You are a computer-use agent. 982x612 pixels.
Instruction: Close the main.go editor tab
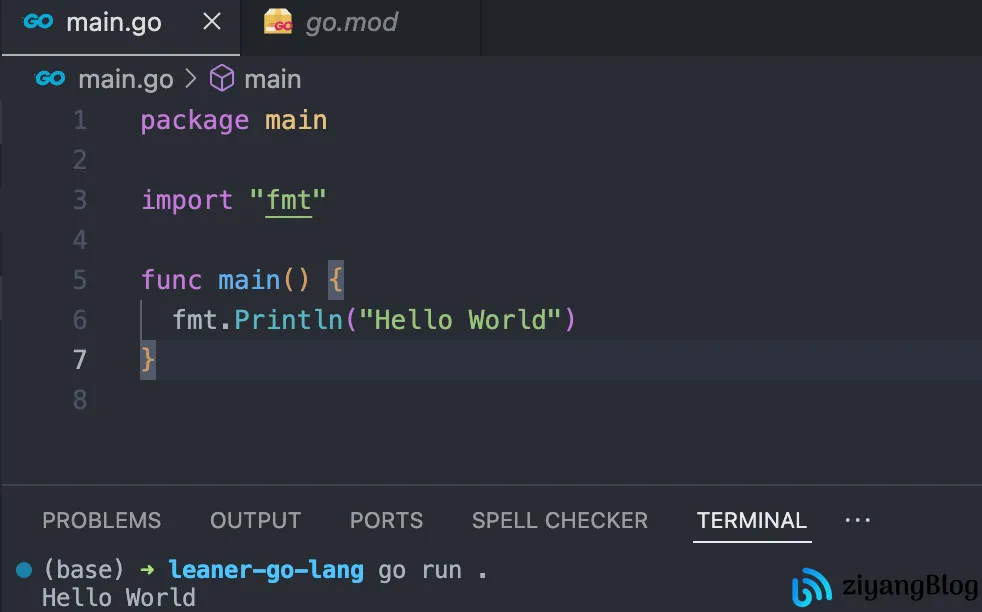point(212,22)
